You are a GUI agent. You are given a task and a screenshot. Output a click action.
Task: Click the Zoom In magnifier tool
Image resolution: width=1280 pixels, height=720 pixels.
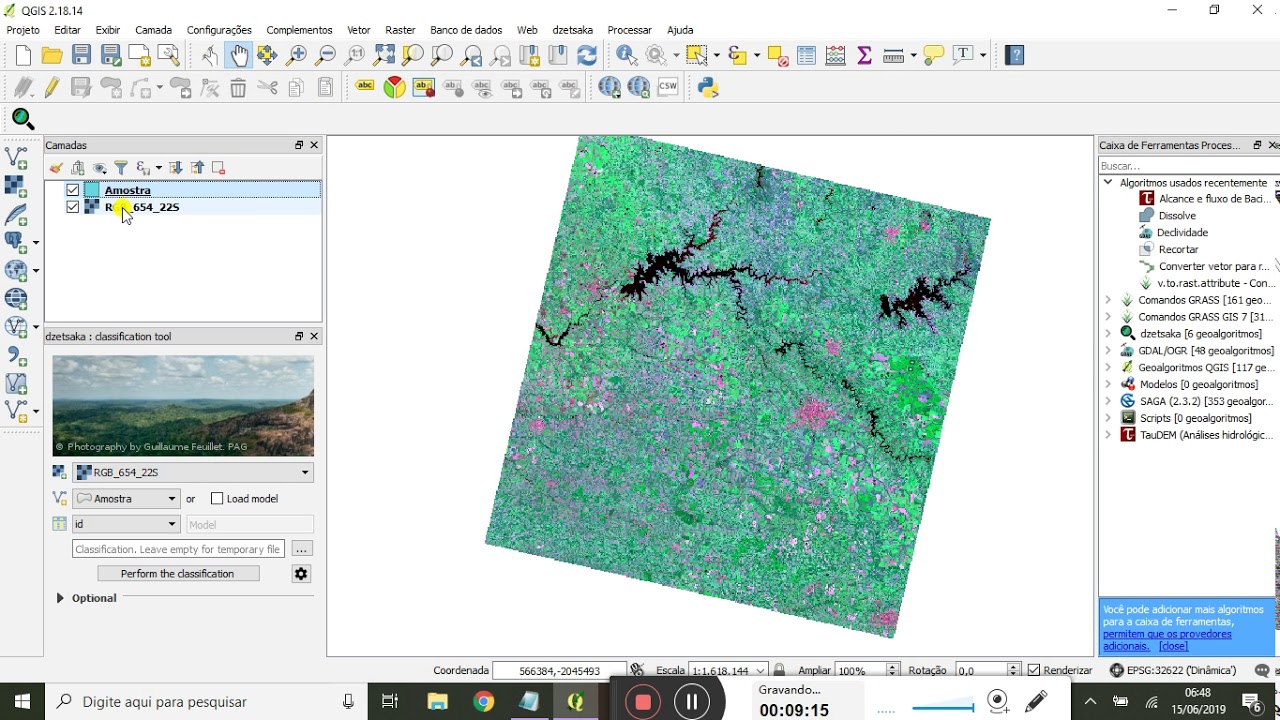(x=297, y=56)
